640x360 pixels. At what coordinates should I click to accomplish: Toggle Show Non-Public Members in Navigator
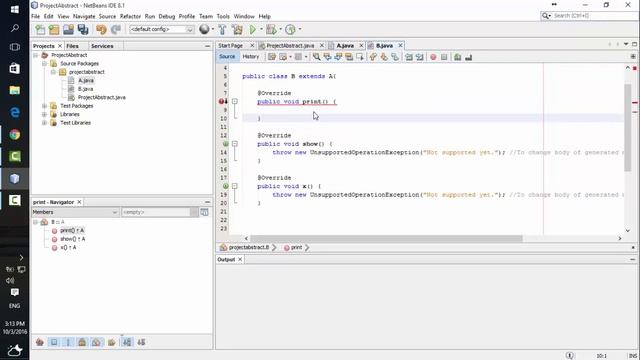coord(82,342)
